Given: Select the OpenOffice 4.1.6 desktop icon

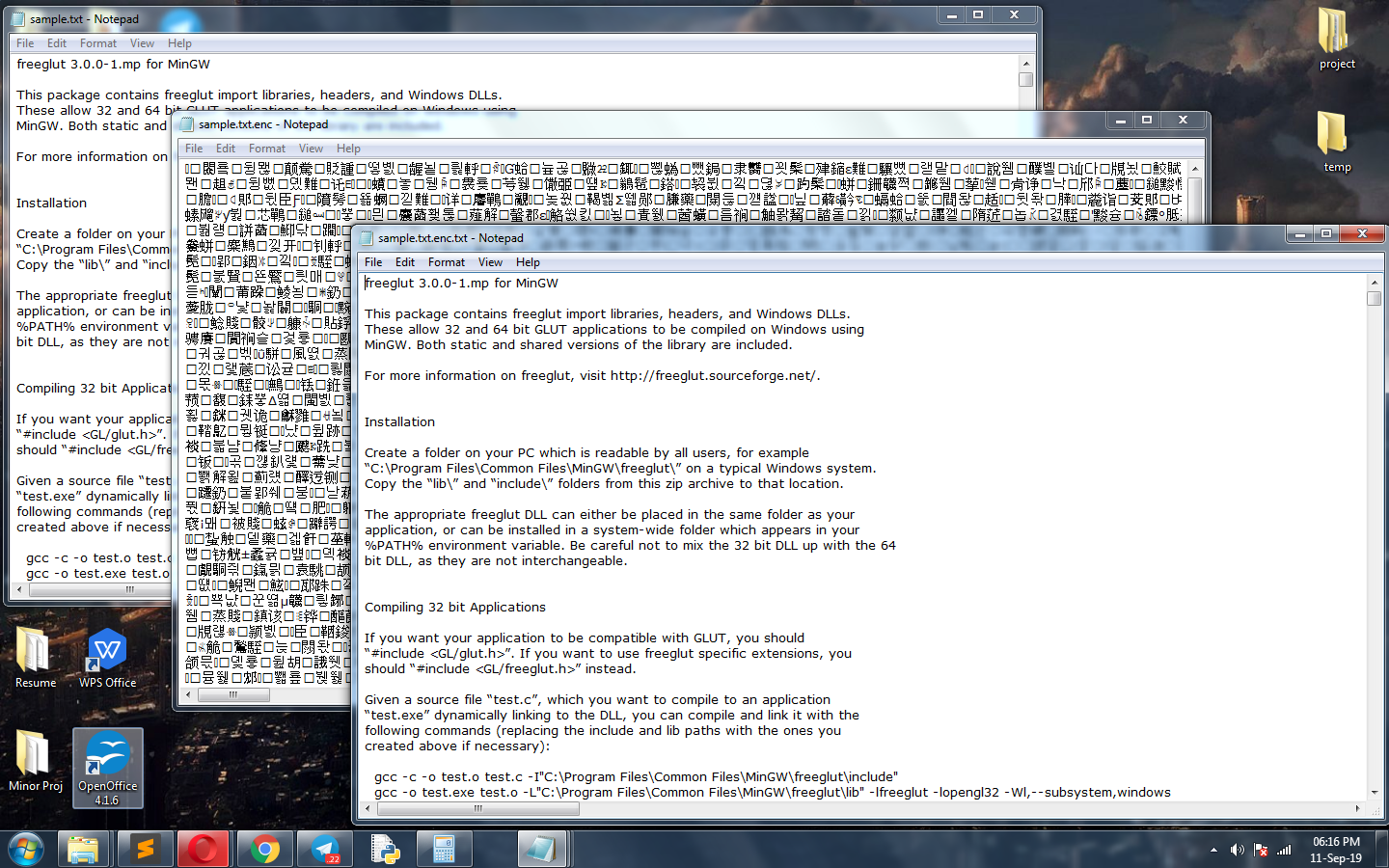Looking at the screenshot, I should (107, 768).
